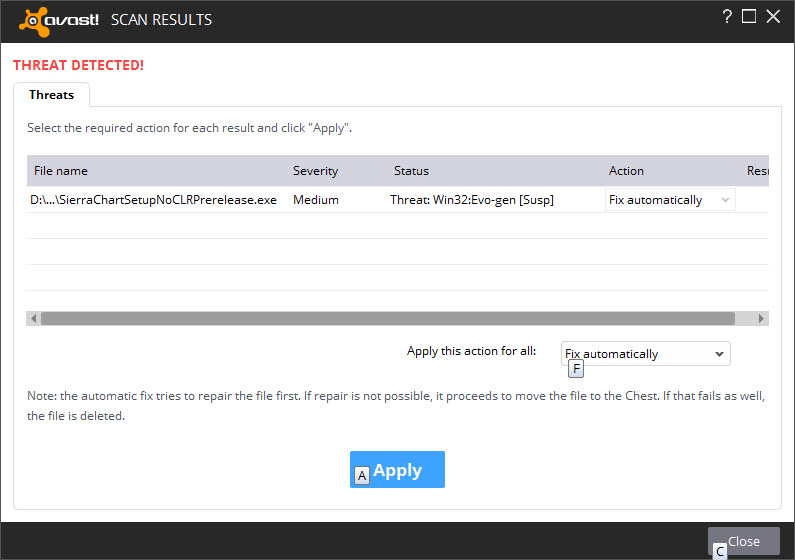Click the Apply this action for all label

click(471, 351)
